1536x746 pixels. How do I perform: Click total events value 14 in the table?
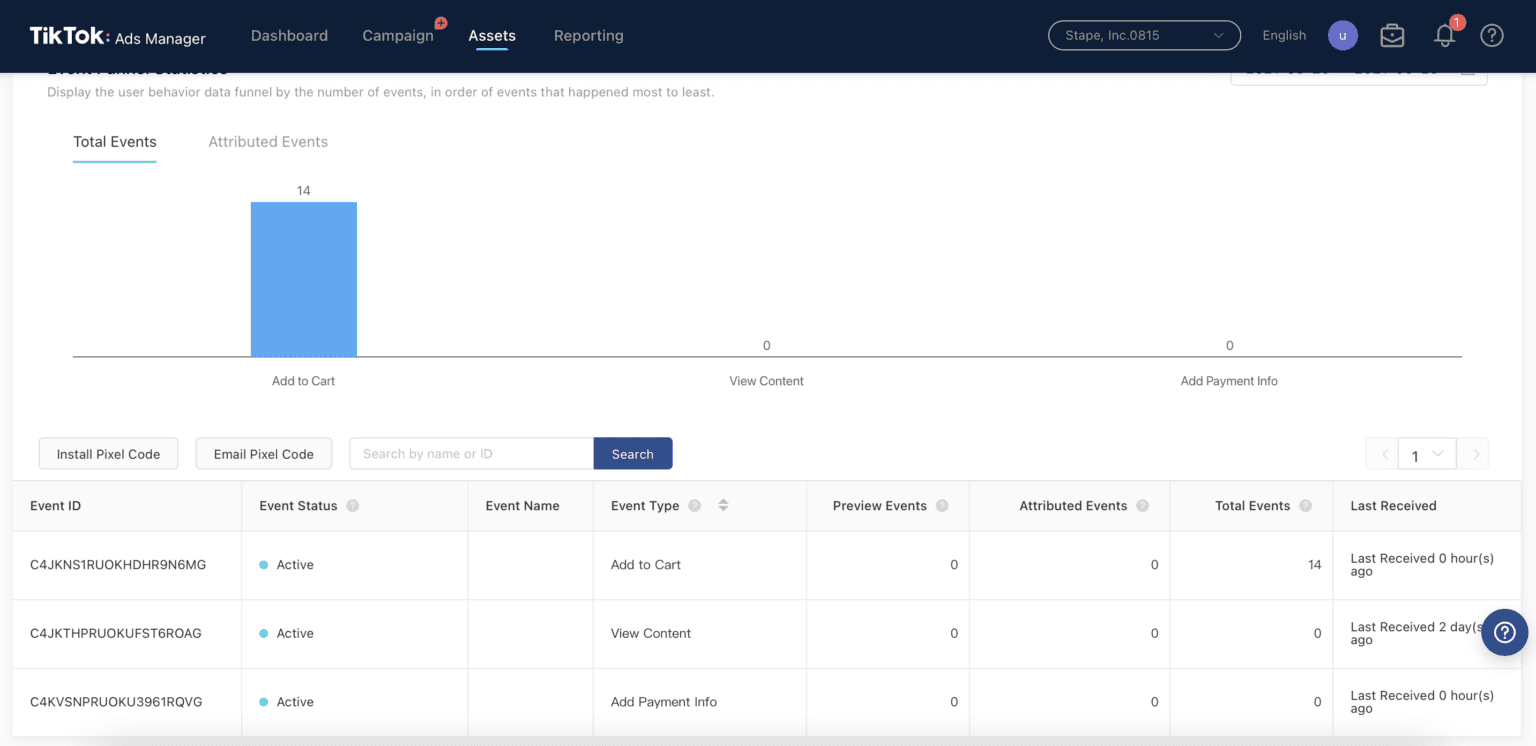(1315, 565)
